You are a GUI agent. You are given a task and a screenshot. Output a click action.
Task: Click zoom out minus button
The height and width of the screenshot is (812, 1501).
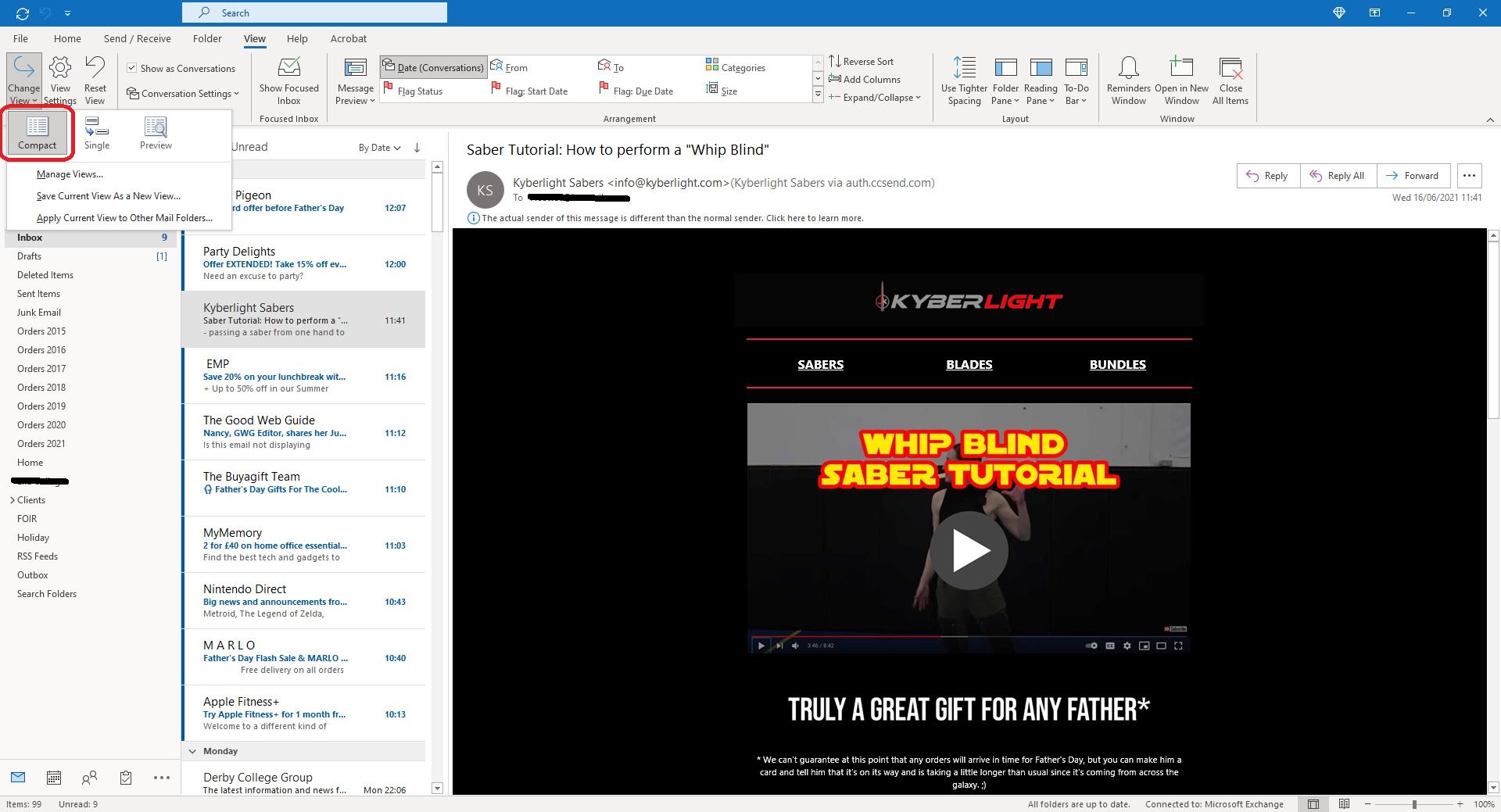[1368, 804]
